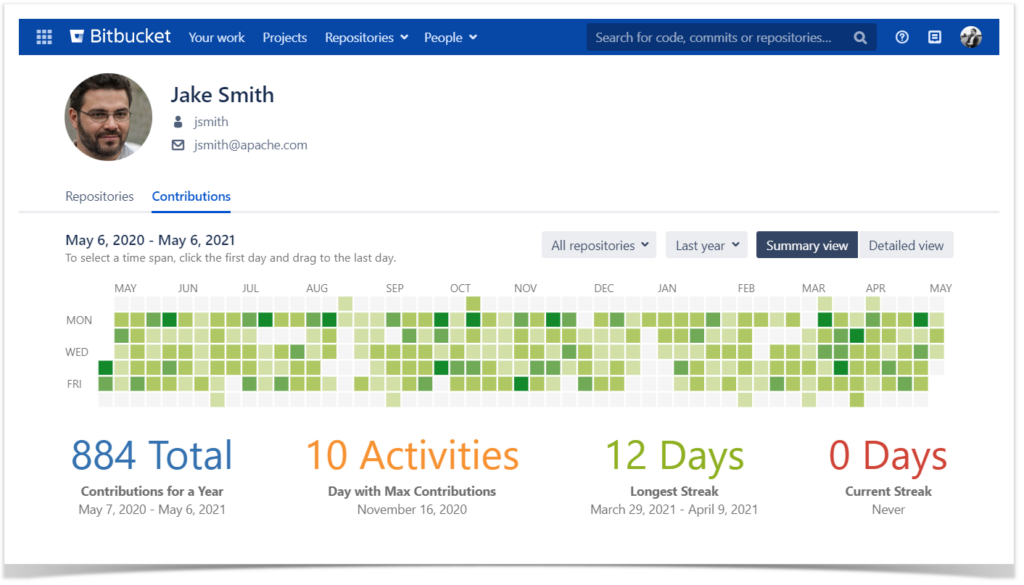The width and height of the screenshot is (1024, 585).
Task: Click the jsmith@apache.com email link
Action: click(250, 144)
